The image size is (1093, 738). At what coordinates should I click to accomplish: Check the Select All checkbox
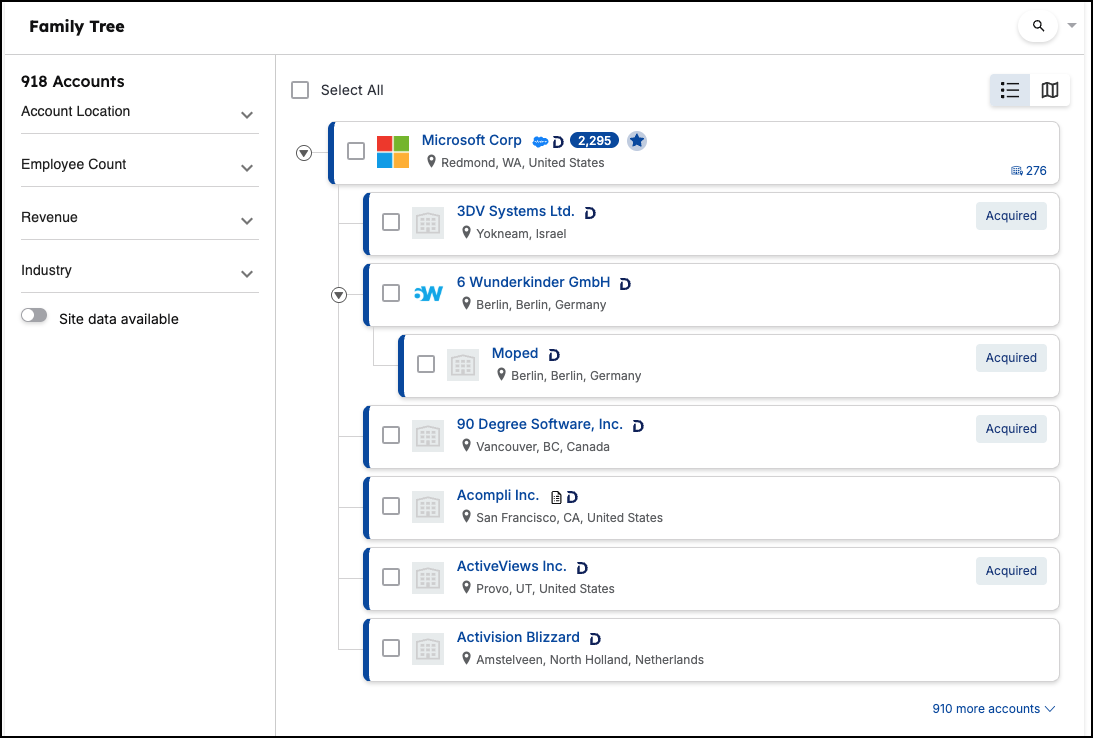300,90
